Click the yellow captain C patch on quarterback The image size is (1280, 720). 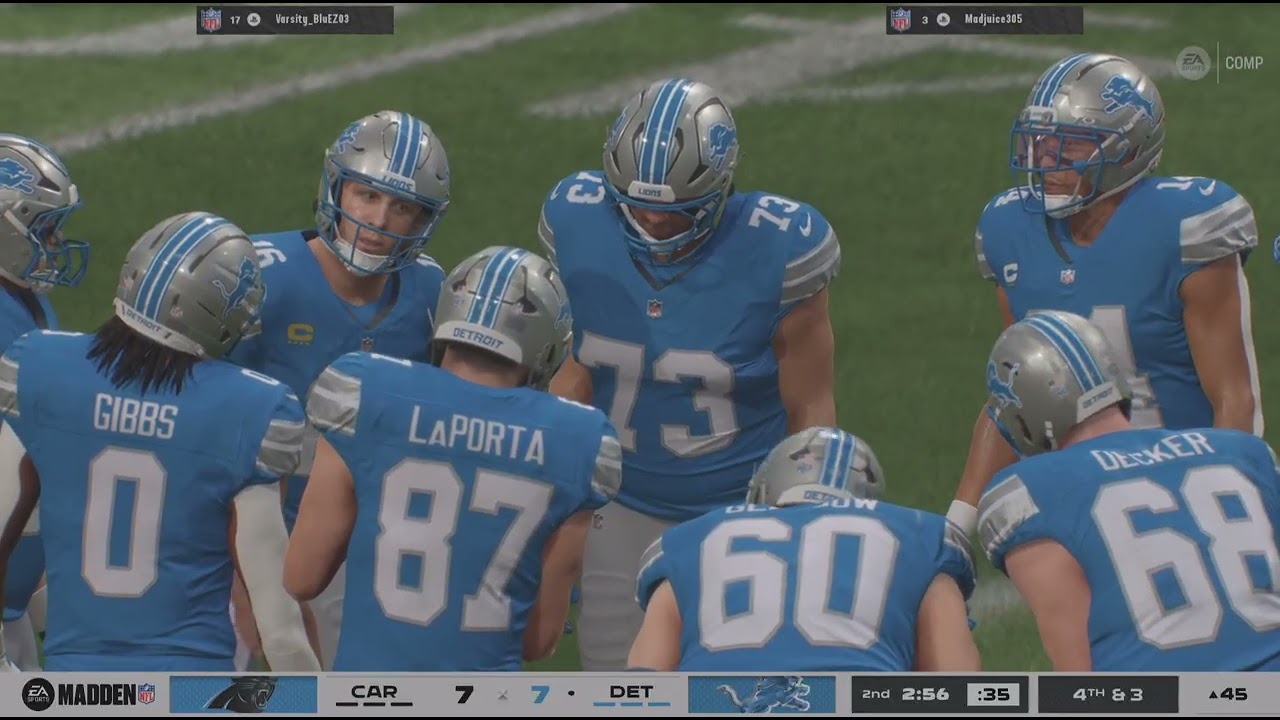coord(301,333)
